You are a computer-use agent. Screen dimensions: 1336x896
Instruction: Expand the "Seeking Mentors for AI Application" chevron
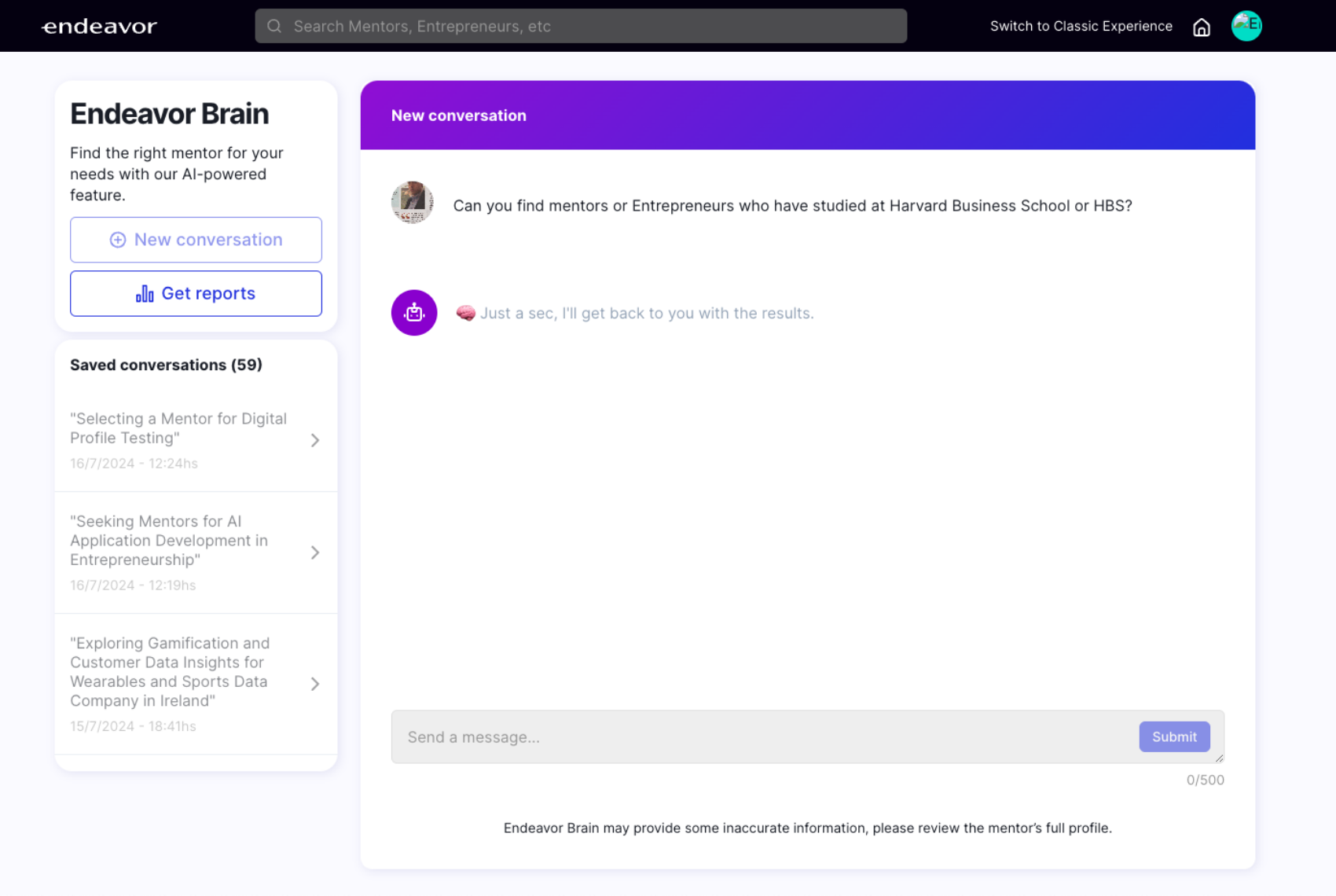315,553
